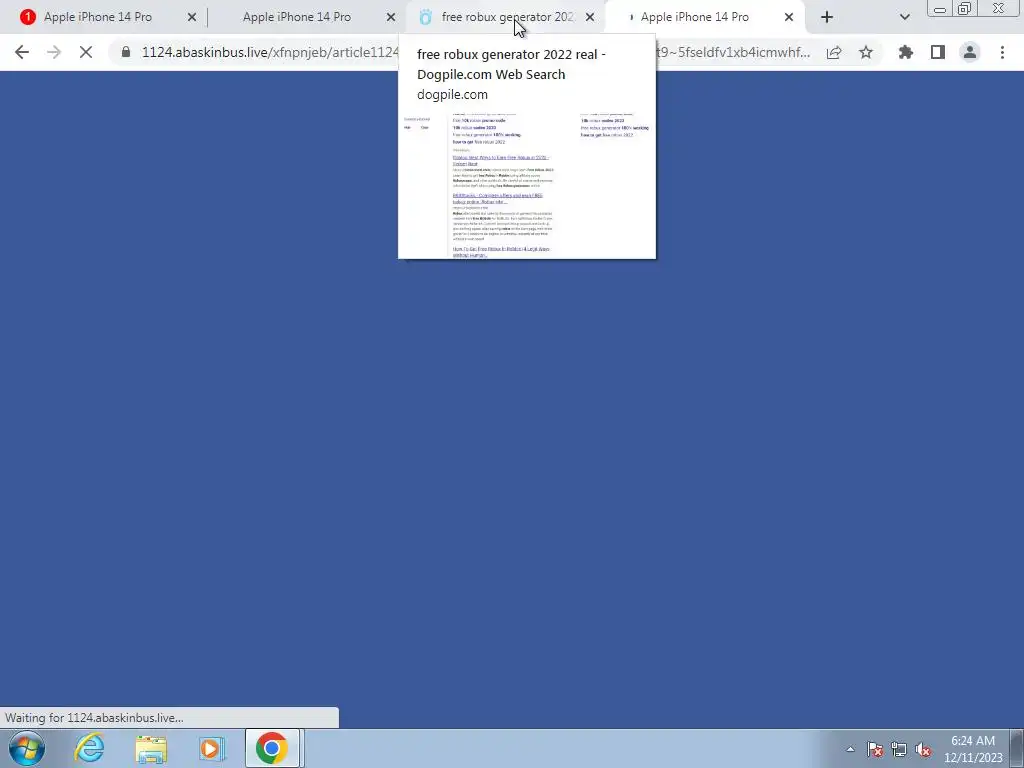The height and width of the screenshot is (768, 1024).
Task: Open the network status tray icon
Action: pos(899,750)
